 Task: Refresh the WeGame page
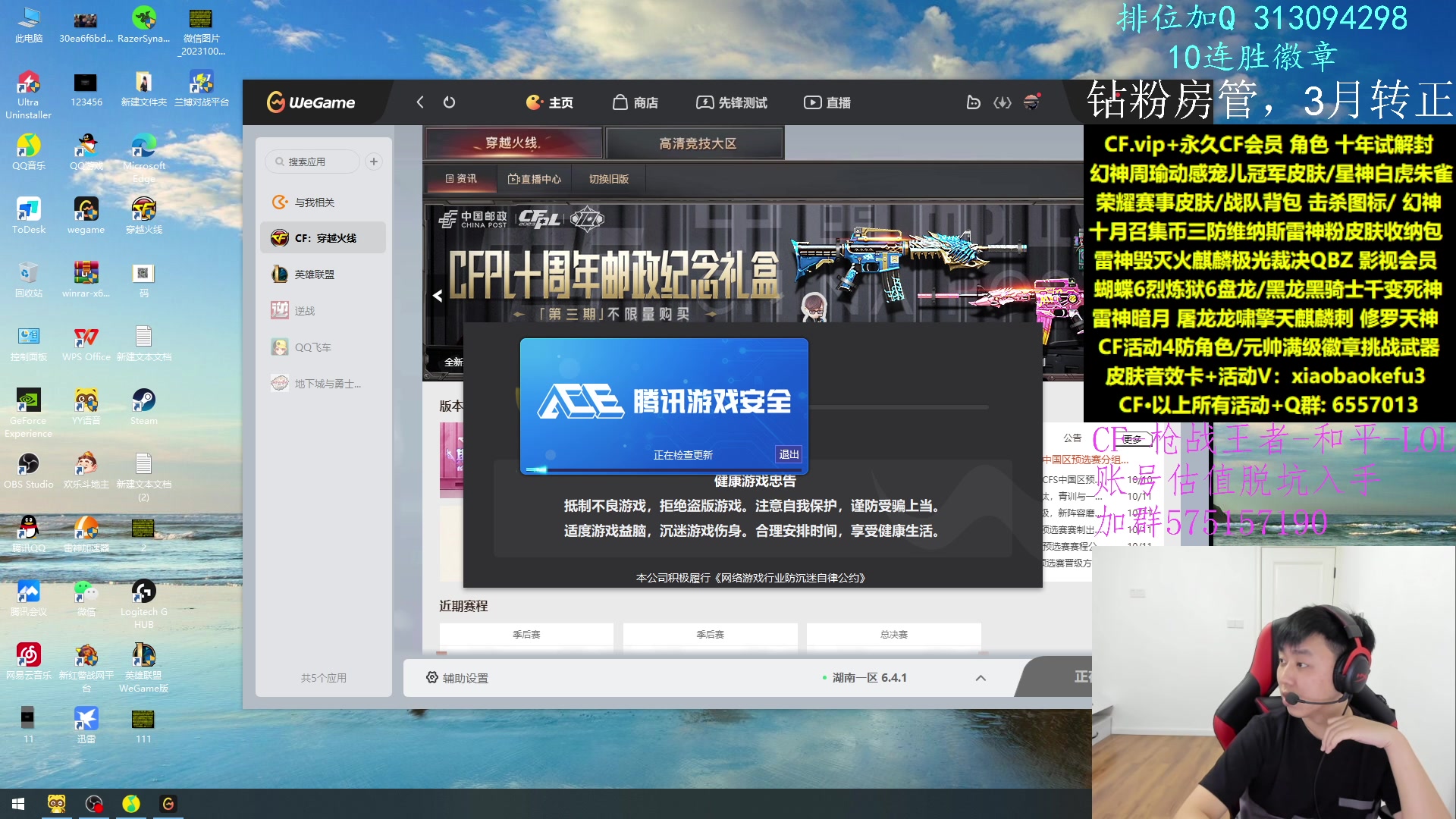pyautogui.click(x=449, y=102)
